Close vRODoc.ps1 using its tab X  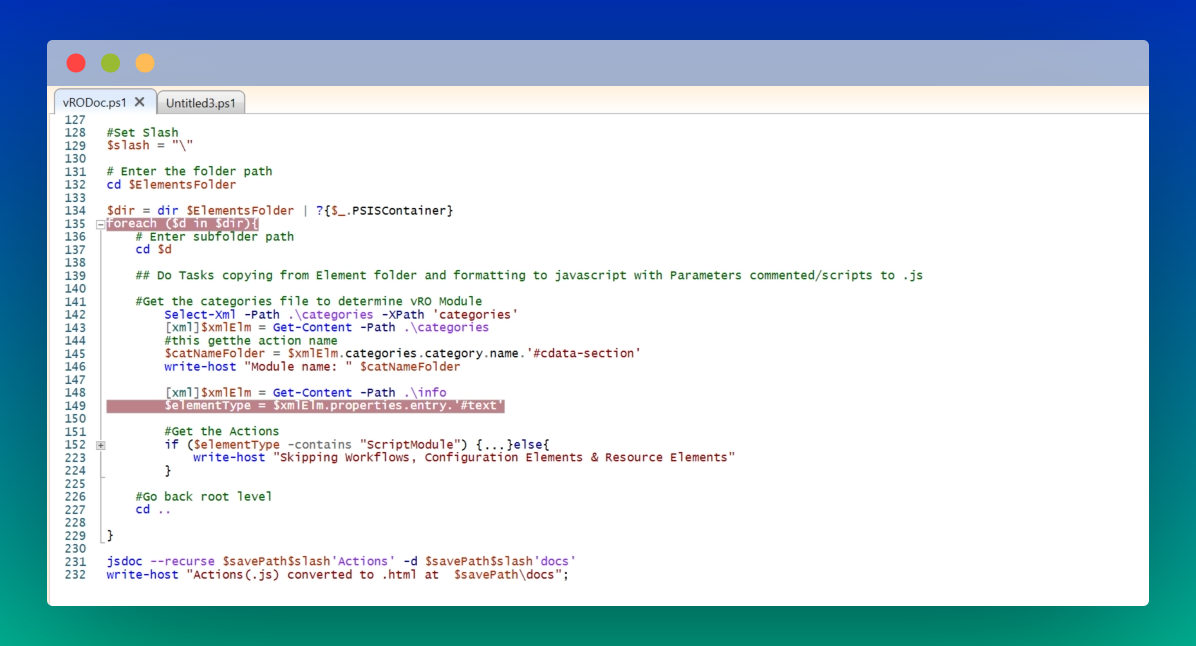click(139, 101)
